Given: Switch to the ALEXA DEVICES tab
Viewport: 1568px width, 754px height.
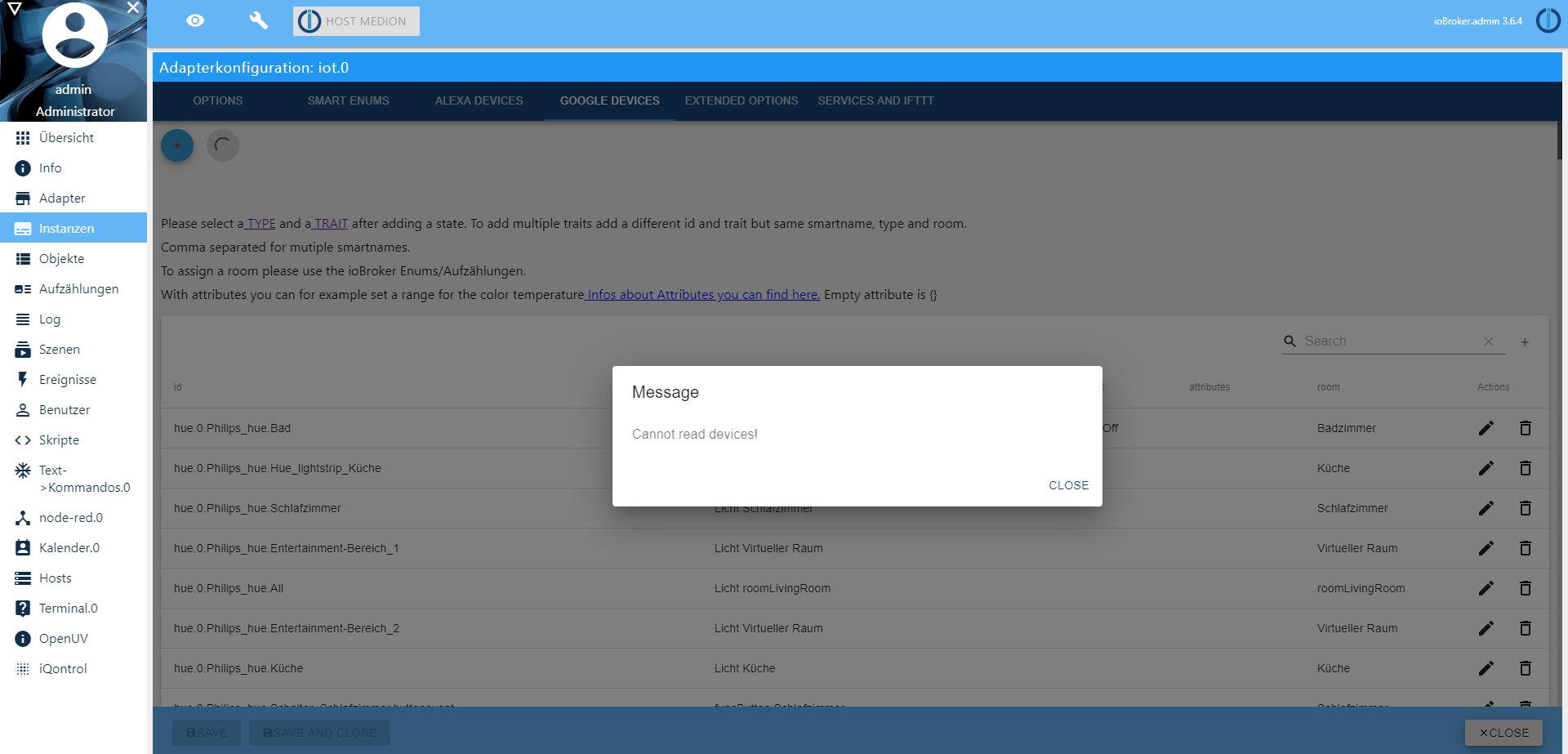Looking at the screenshot, I should click(x=479, y=100).
